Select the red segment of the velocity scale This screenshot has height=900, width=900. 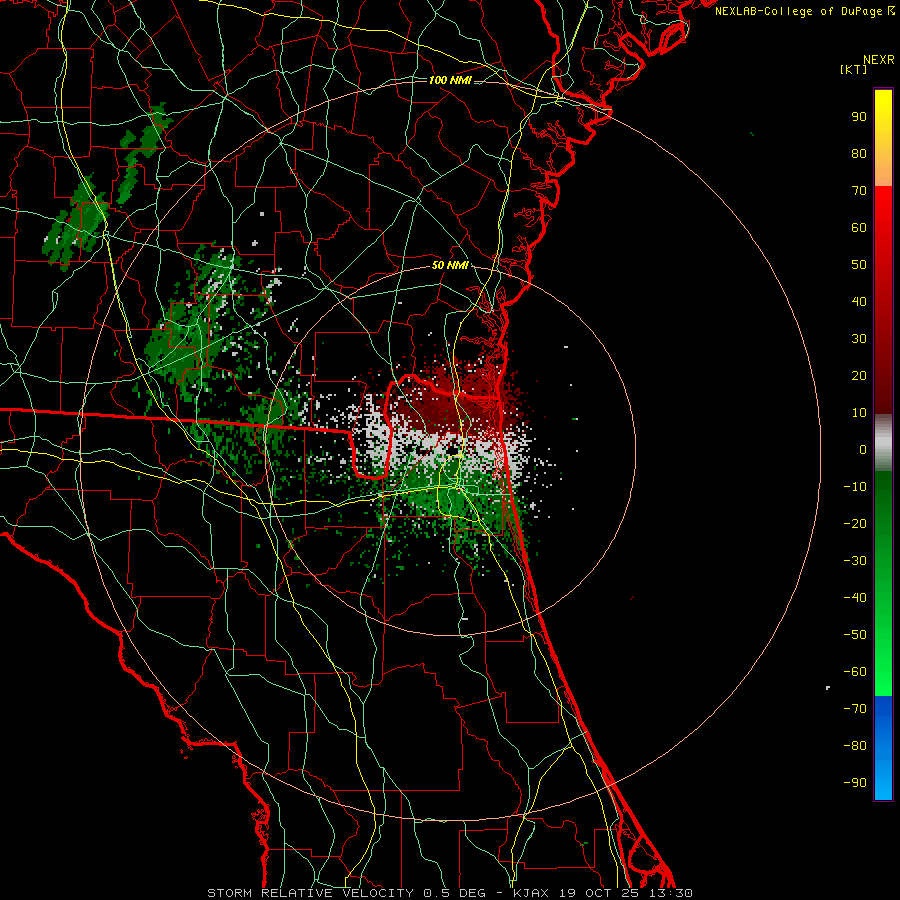tap(883, 300)
